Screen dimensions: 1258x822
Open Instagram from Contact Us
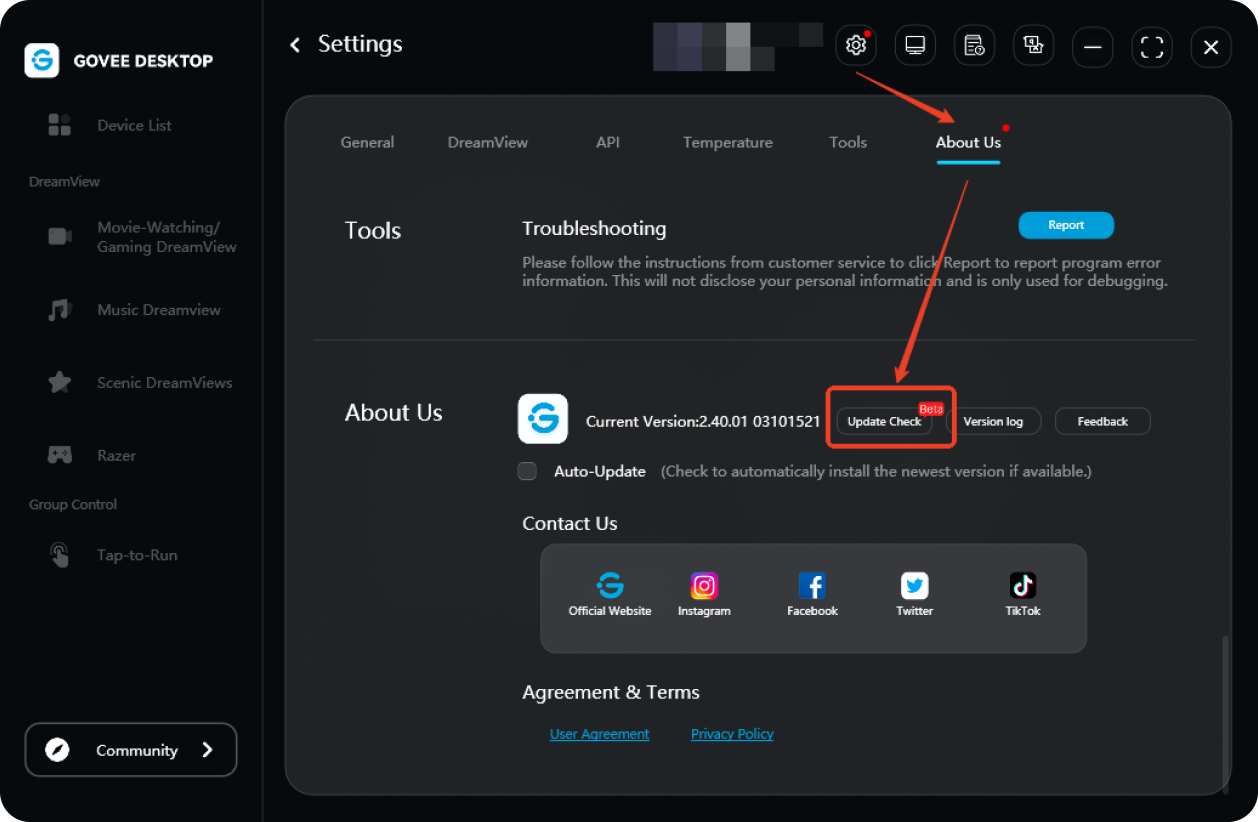point(704,586)
